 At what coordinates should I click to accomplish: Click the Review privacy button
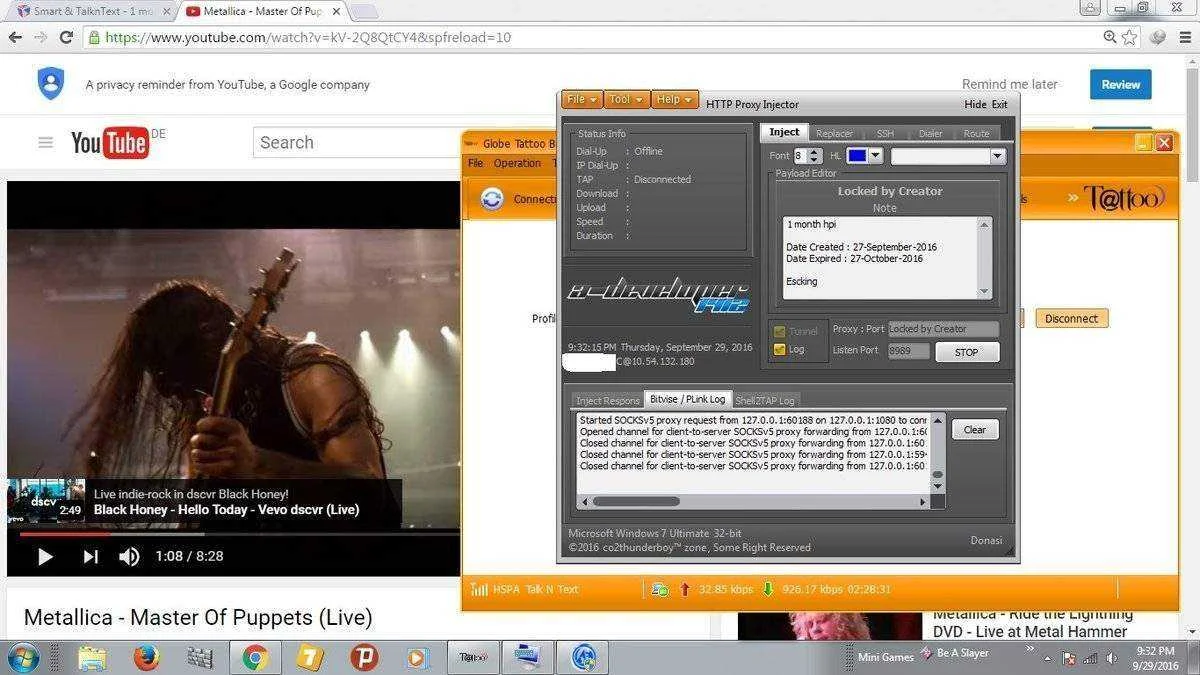(x=1120, y=85)
